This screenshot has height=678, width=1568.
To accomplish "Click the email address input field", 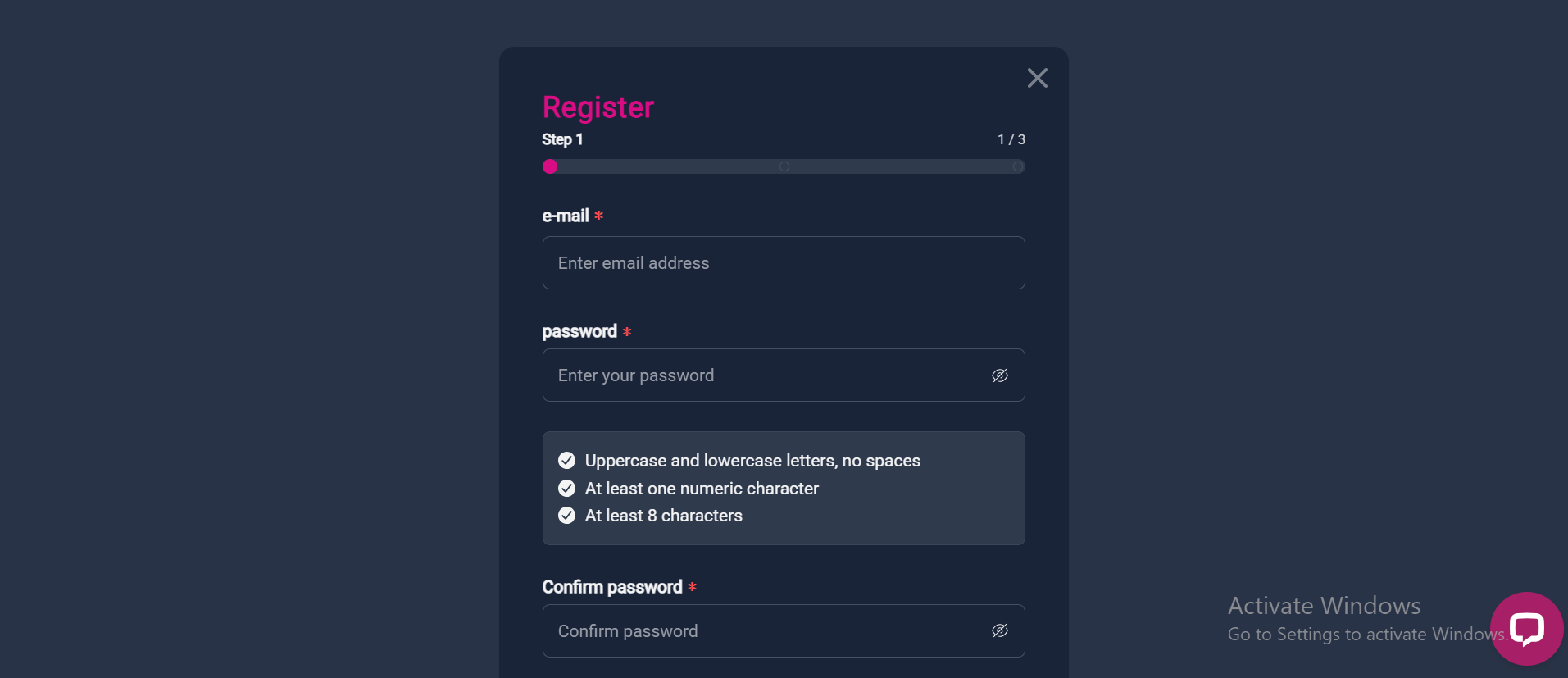I will [x=784, y=262].
